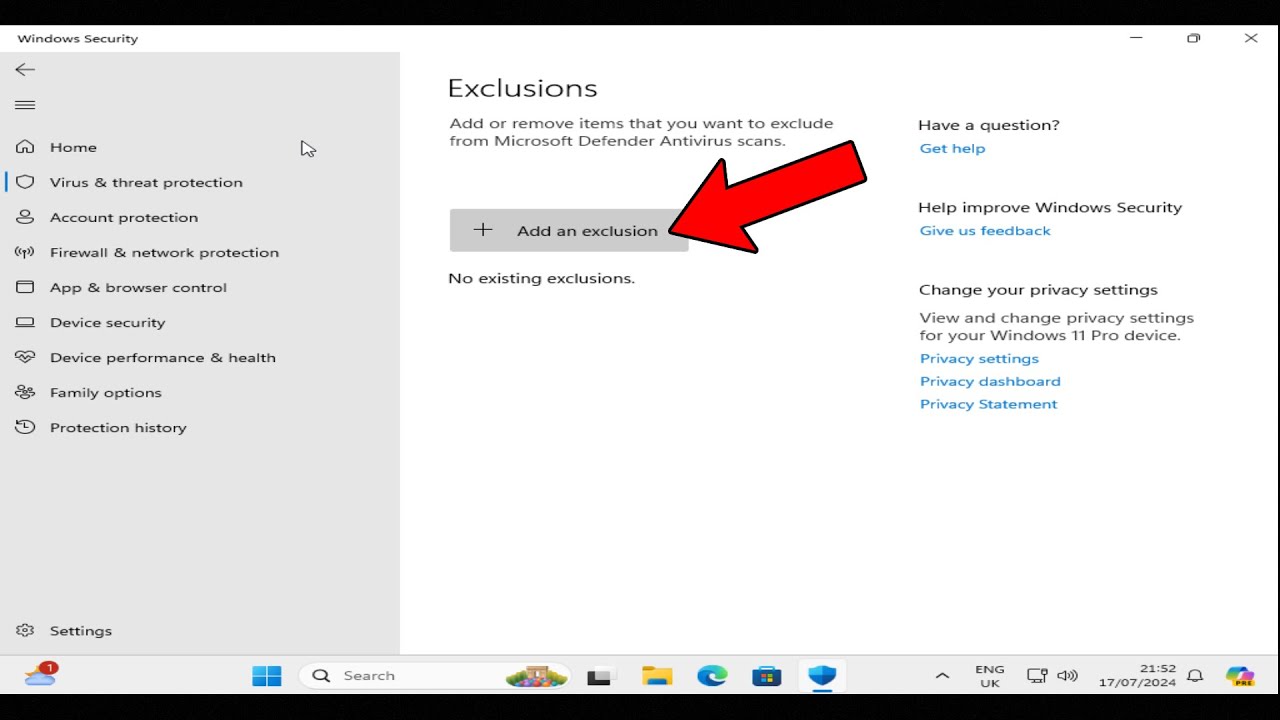The width and height of the screenshot is (1280, 720).
Task: Click the Windows Security taskbar icon
Action: pos(822,676)
